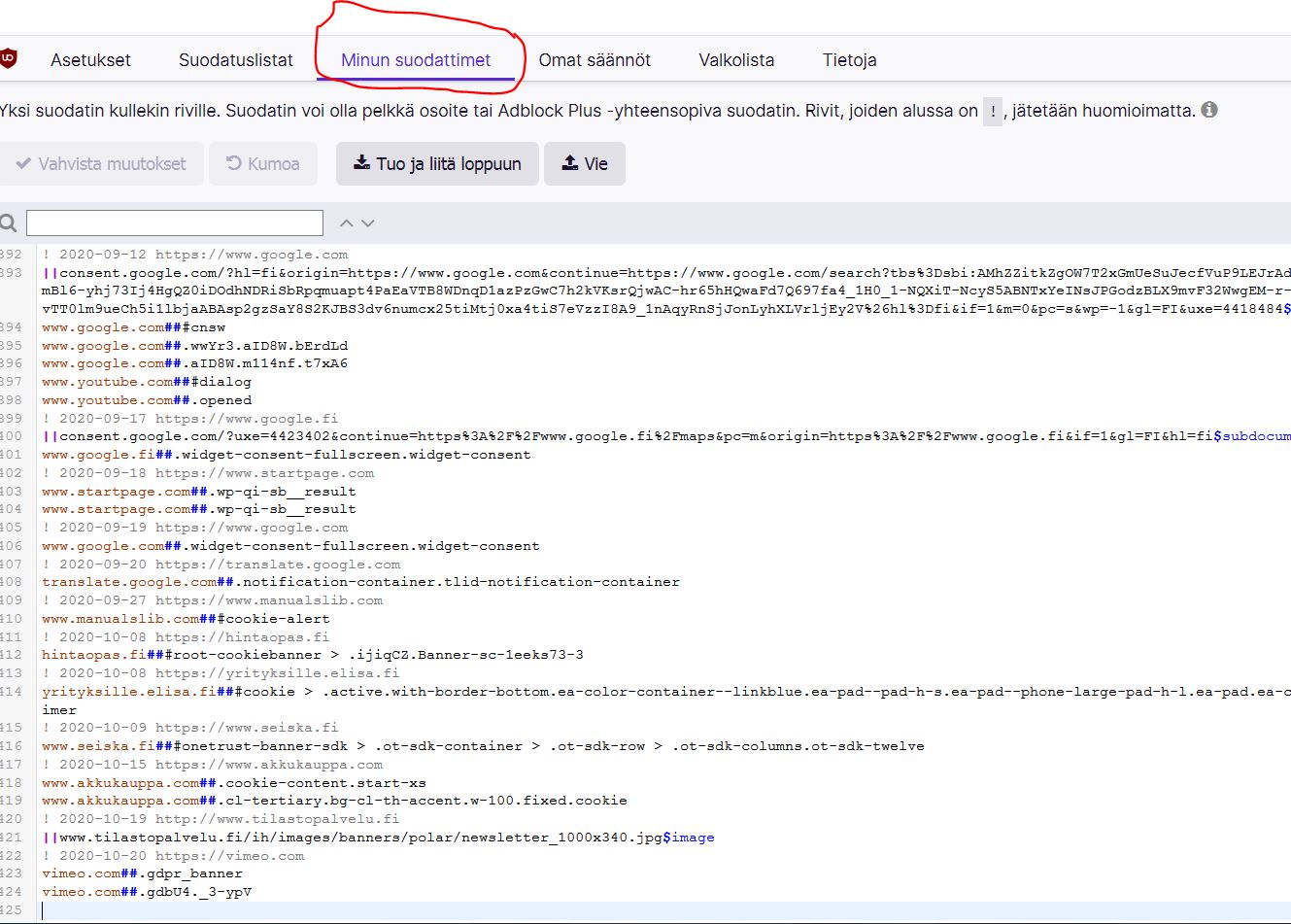Click the search magnifier icon

(9, 223)
